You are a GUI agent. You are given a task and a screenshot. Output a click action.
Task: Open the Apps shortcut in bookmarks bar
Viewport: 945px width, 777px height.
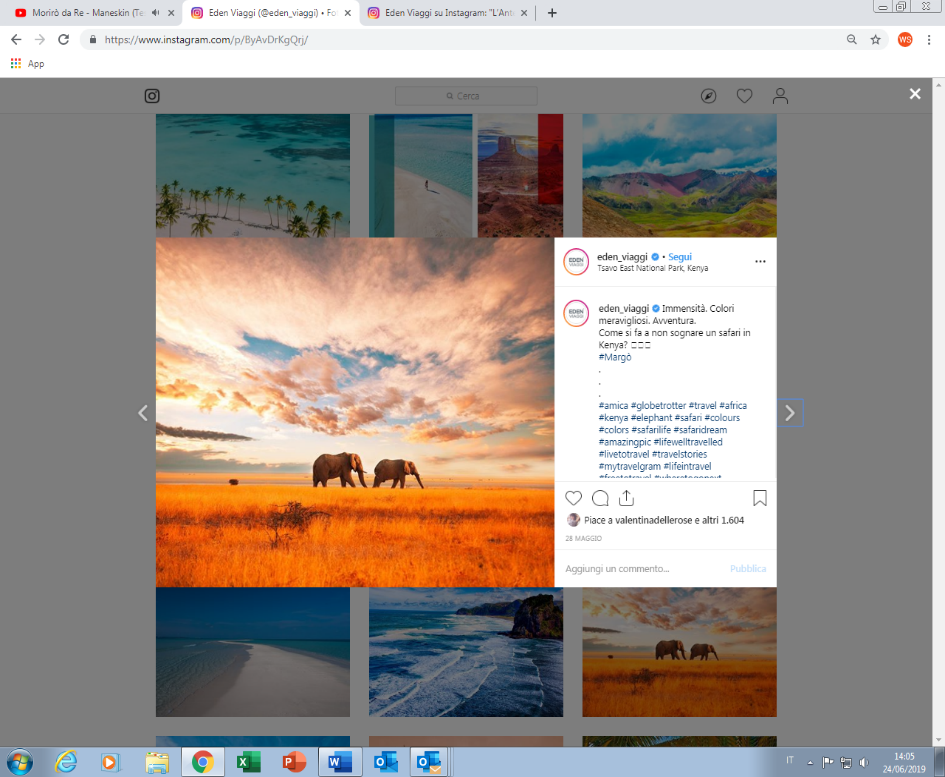tap(27, 63)
